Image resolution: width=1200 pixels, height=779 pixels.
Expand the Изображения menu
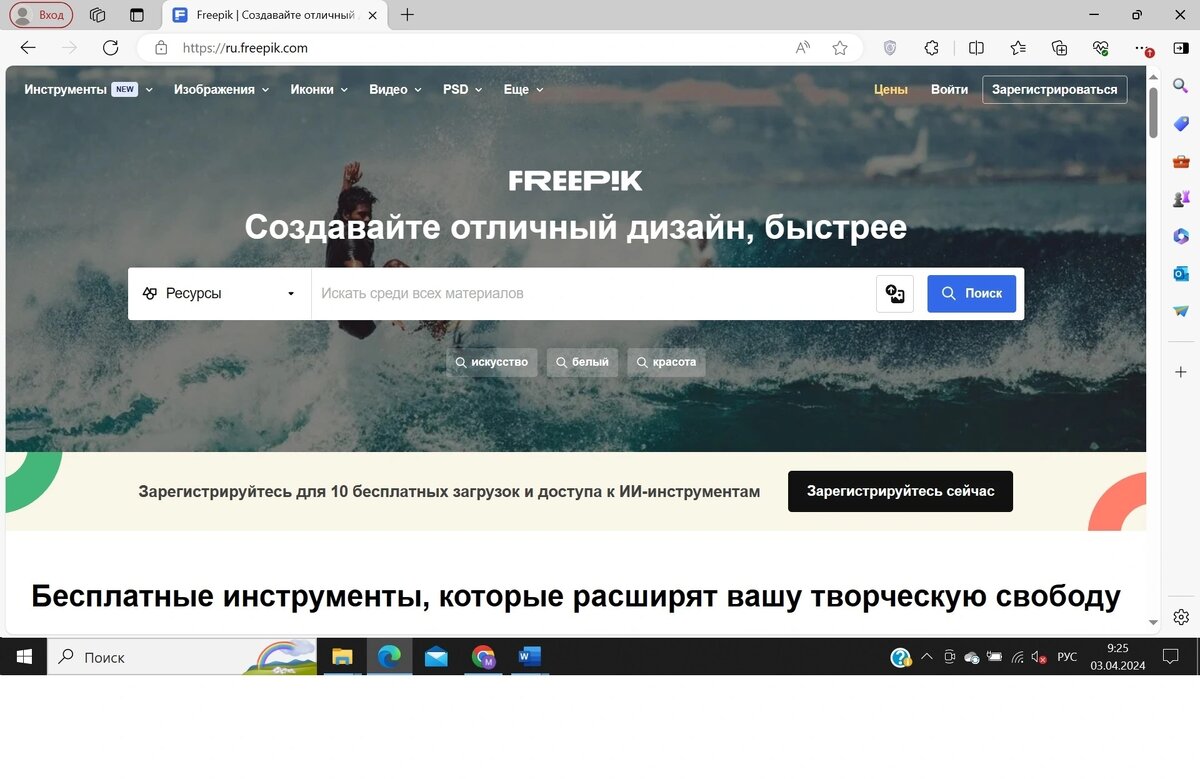221,89
